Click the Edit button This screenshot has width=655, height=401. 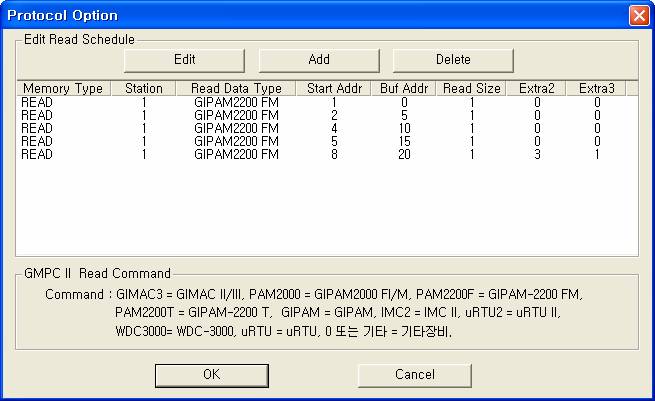pos(185,59)
